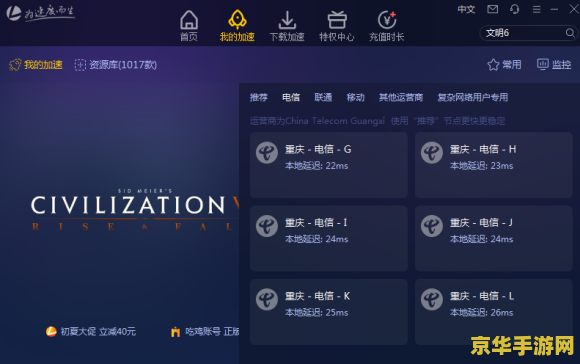The width and height of the screenshot is (580, 364).
Task: Click the search magnifier icon
Action: [x=570, y=33]
